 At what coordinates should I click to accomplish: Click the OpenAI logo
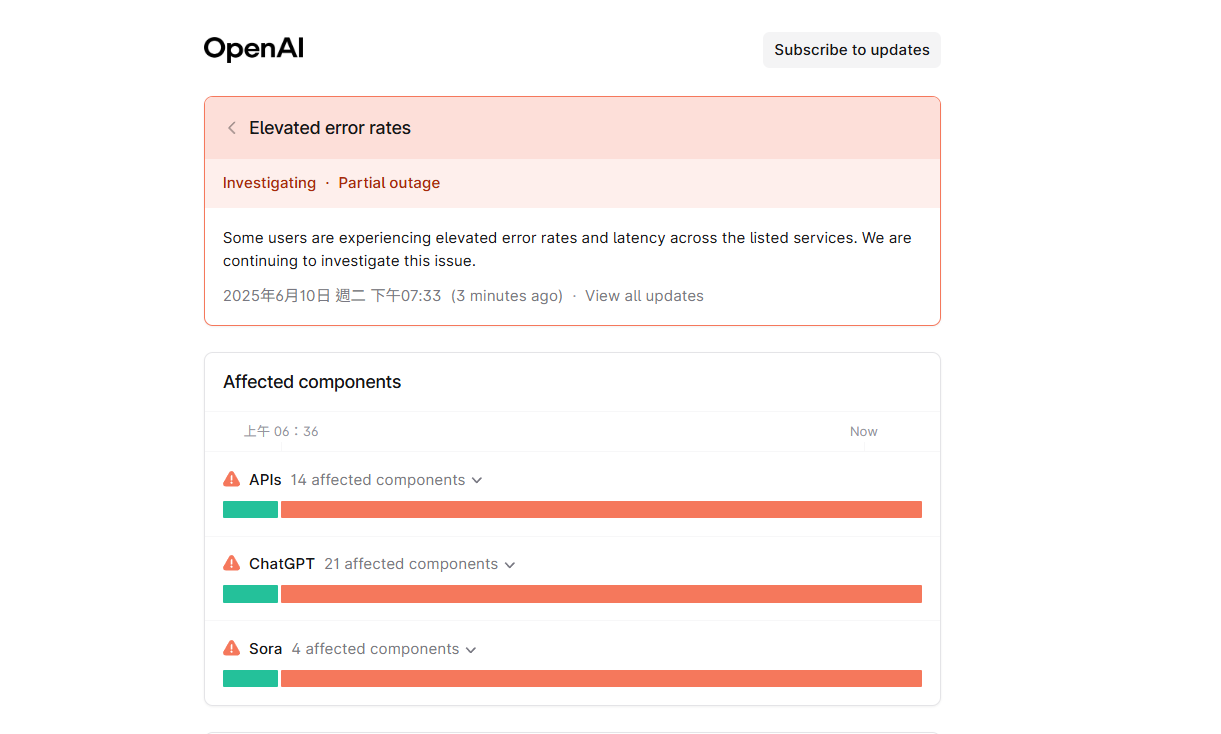tap(254, 49)
